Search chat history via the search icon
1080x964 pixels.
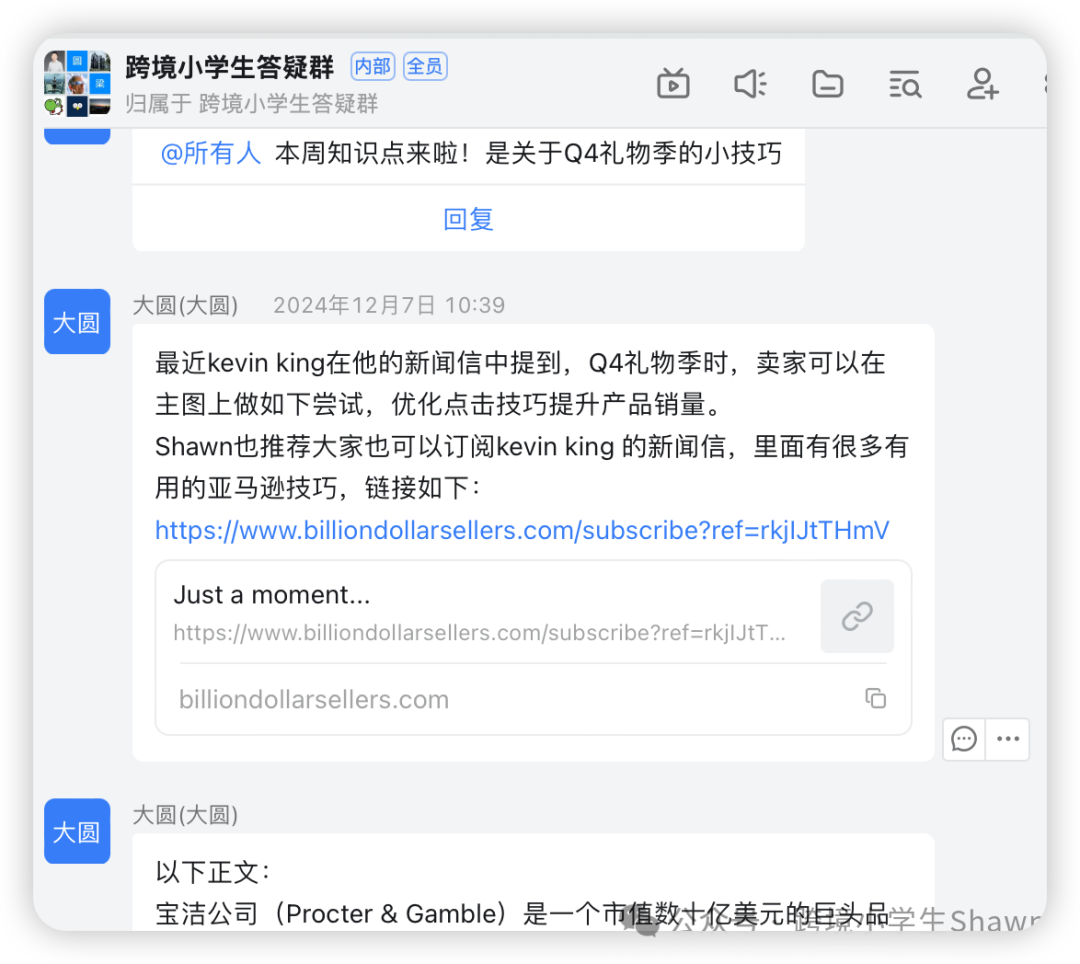point(904,84)
